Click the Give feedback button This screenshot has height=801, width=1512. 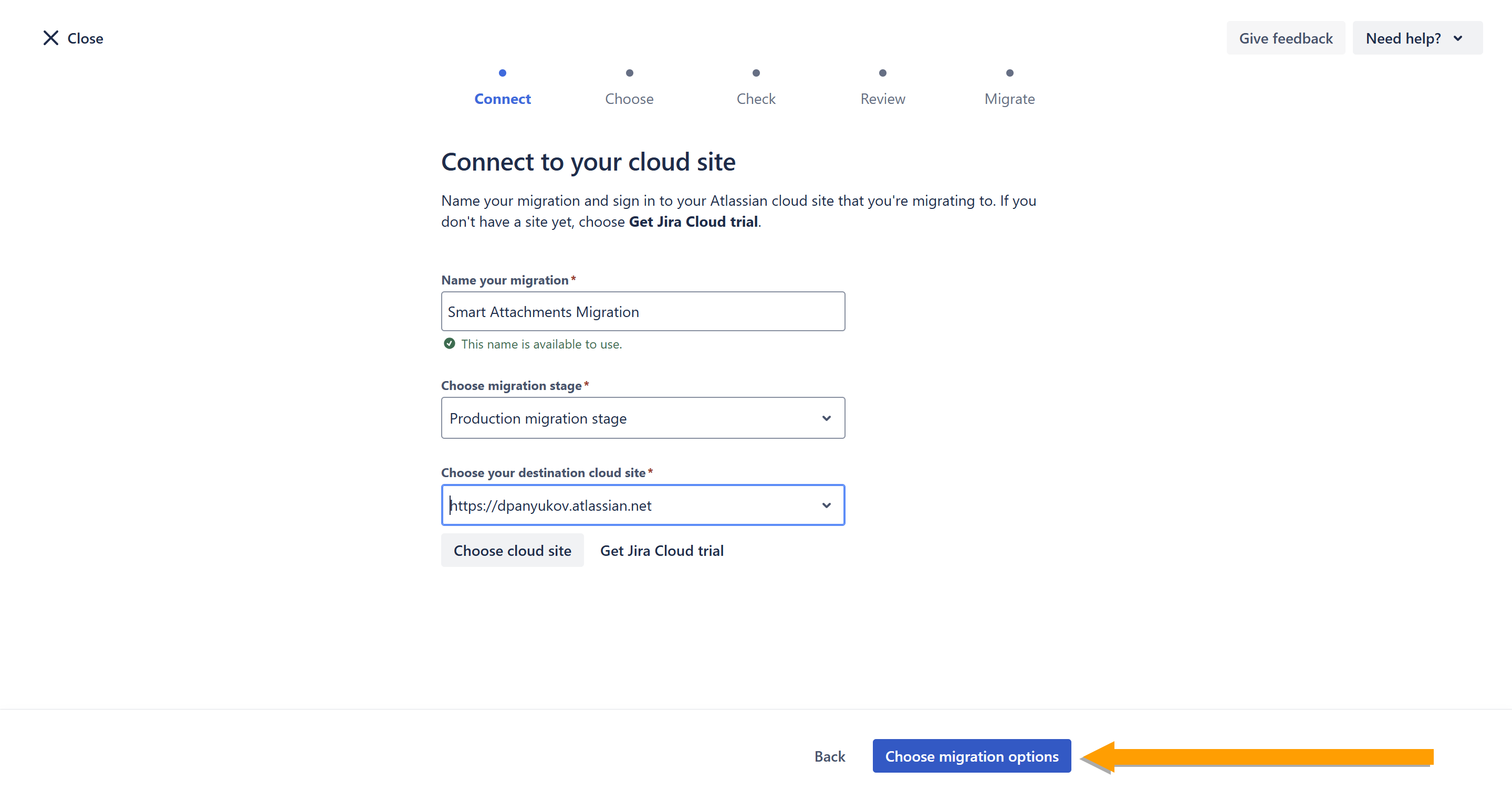point(1286,38)
